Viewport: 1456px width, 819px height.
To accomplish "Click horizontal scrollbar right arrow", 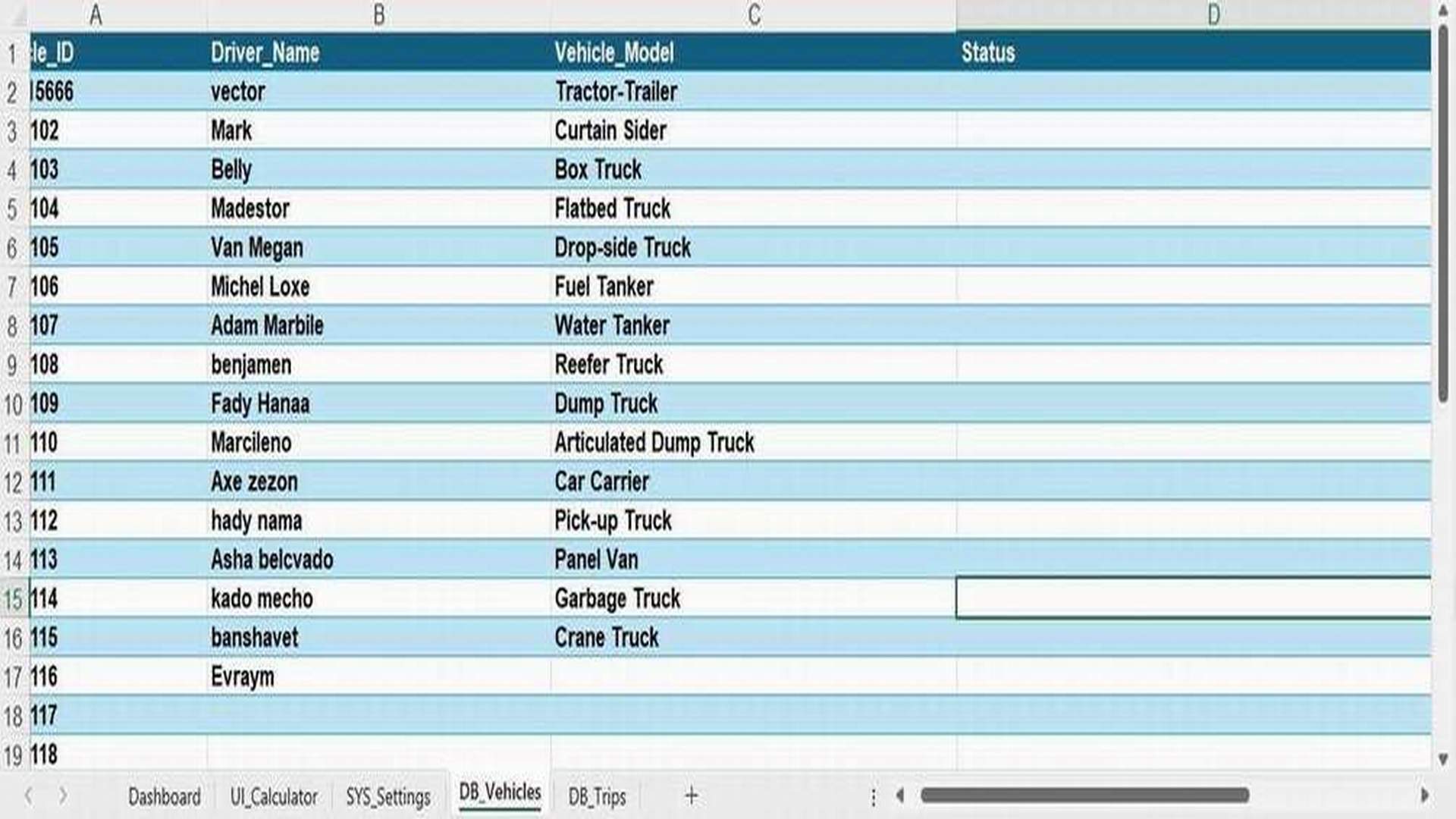I will pyautogui.click(x=1424, y=795).
